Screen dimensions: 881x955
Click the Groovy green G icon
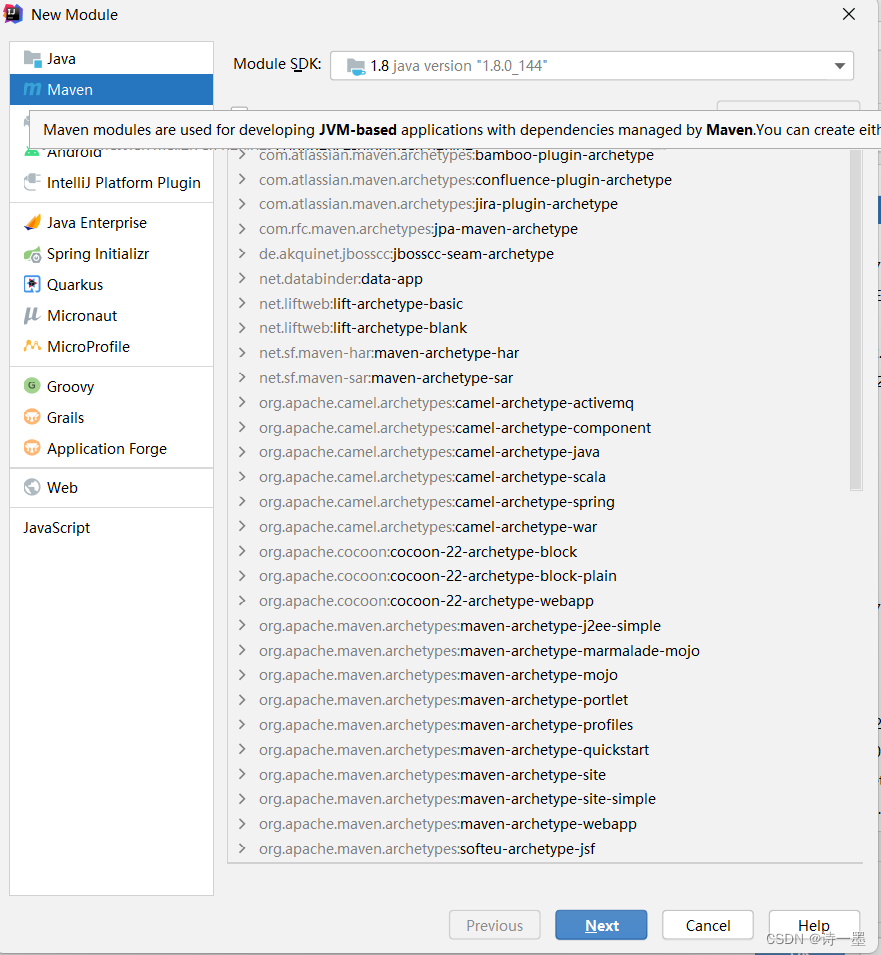(32, 386)
